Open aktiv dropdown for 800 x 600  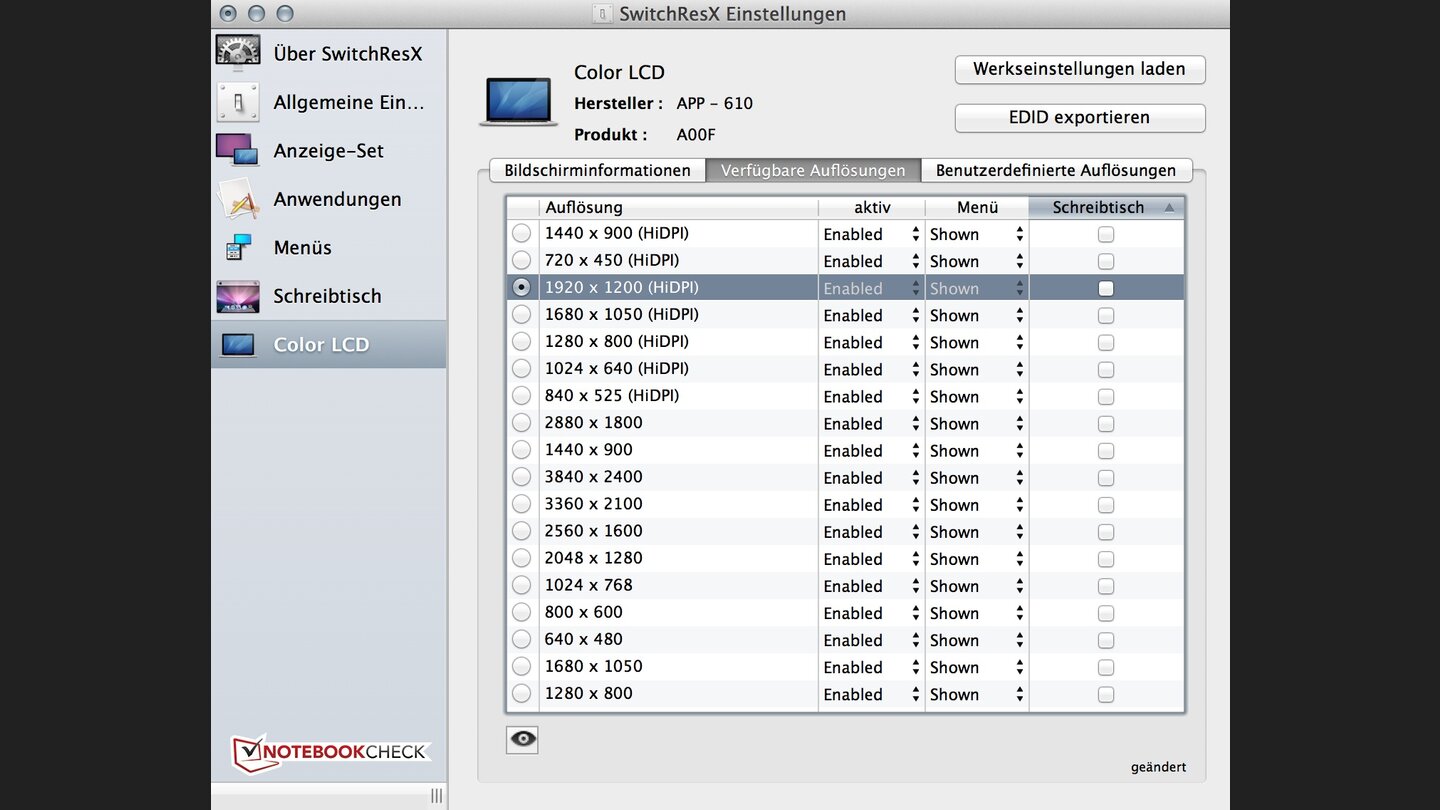pyautogui.click(x=871, y=612)
